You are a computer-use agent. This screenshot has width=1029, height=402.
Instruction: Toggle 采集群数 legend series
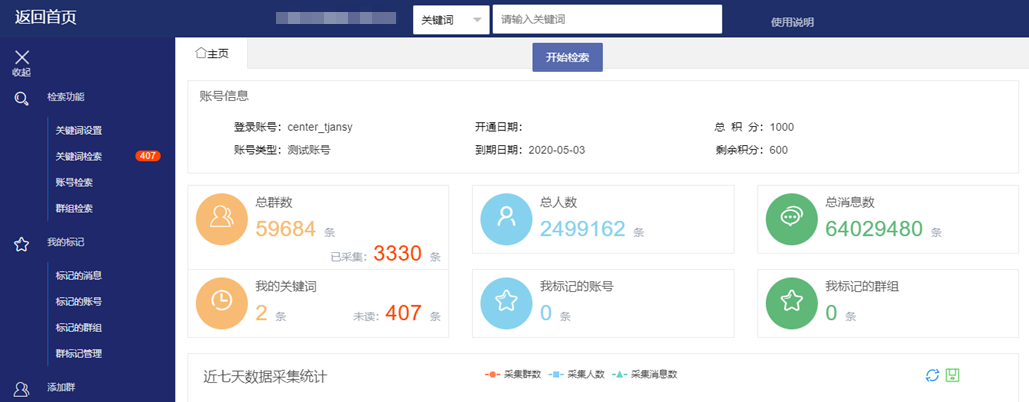[x=513, y=375]
